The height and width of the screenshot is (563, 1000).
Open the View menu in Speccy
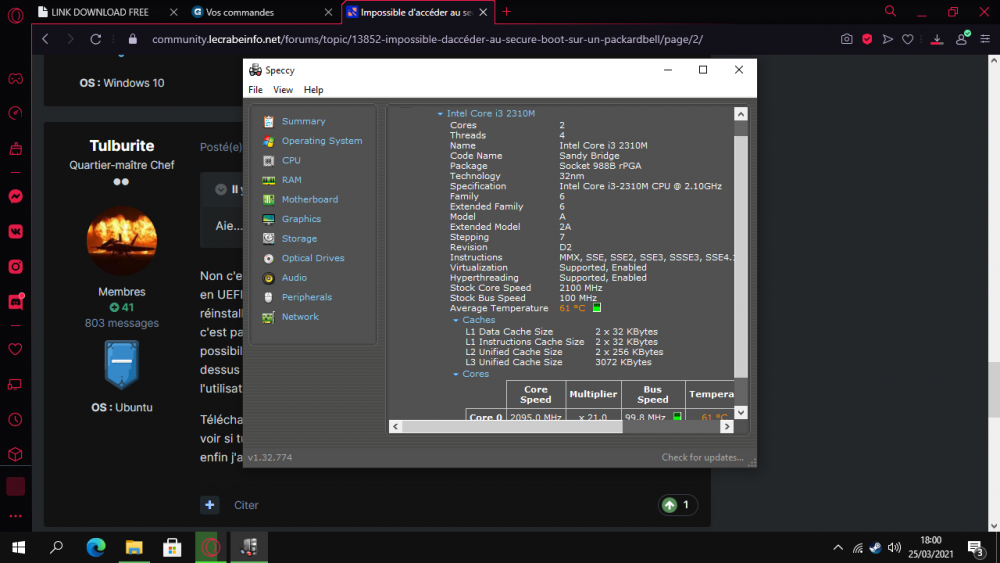point(283,90)
